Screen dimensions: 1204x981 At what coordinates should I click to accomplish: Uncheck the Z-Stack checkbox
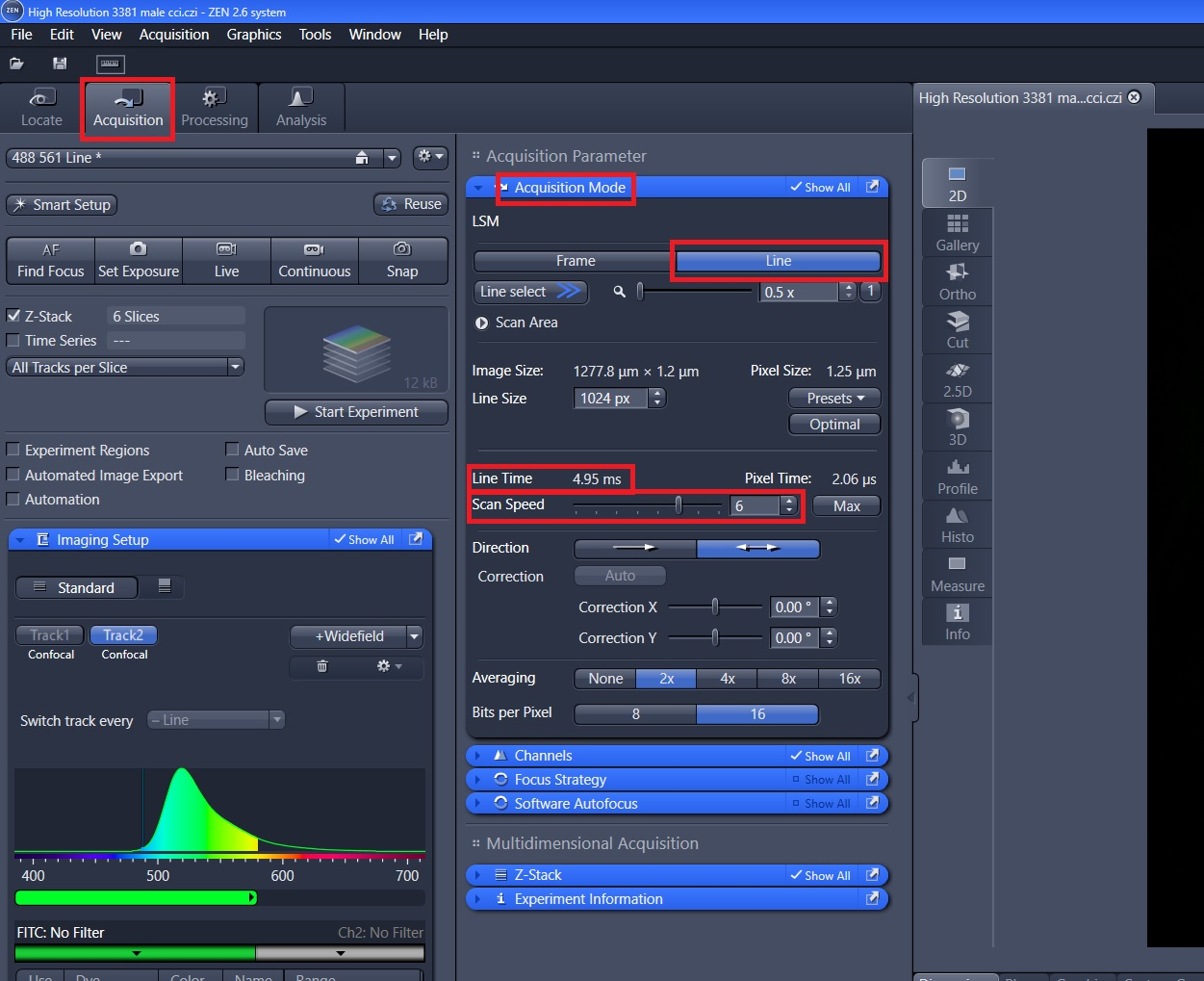coord(13,316)
